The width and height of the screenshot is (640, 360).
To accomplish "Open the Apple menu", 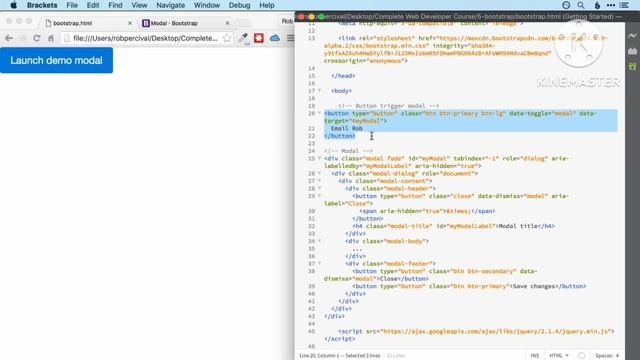I will pos(13,5).
